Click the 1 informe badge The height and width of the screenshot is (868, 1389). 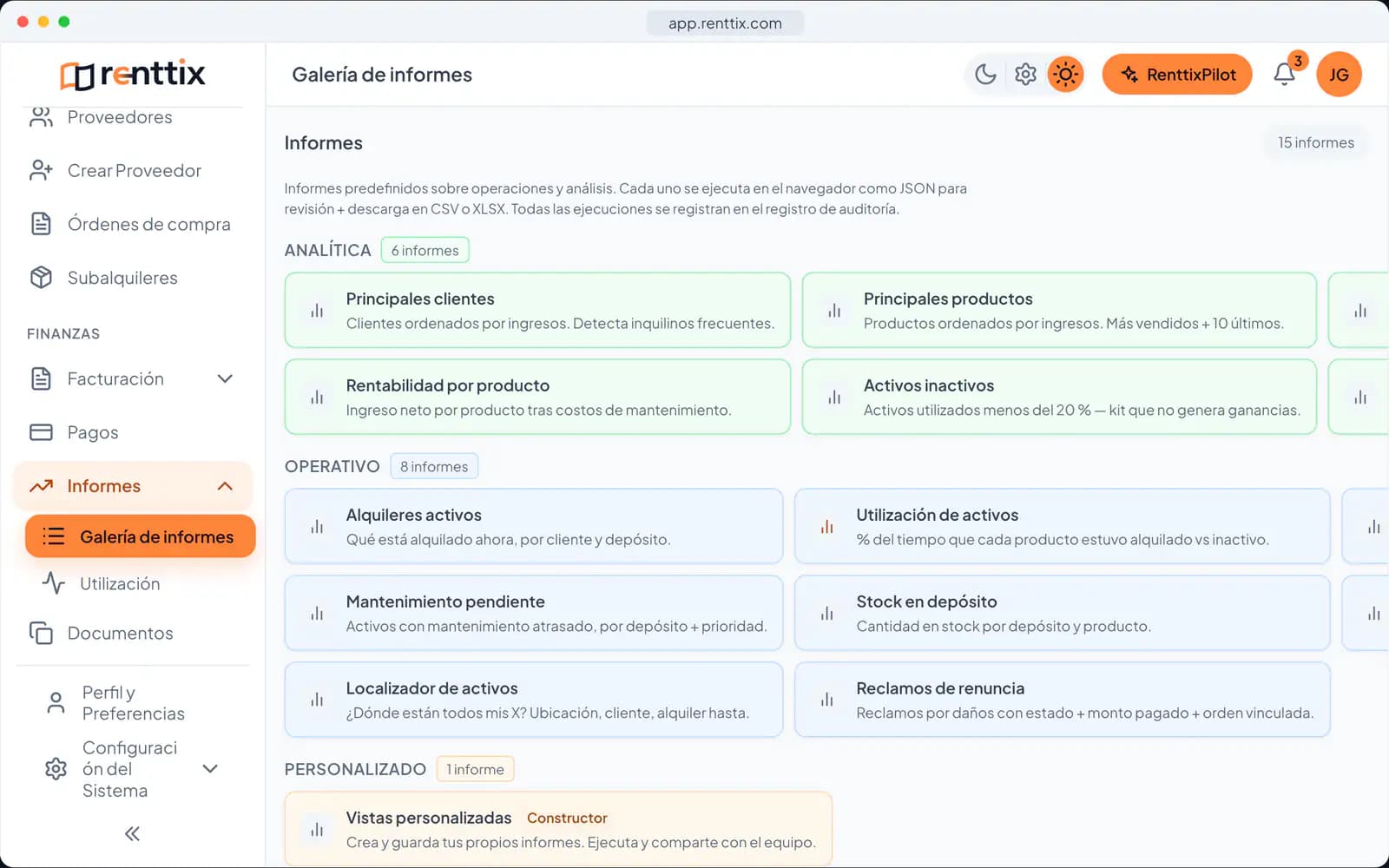(475, 769)
